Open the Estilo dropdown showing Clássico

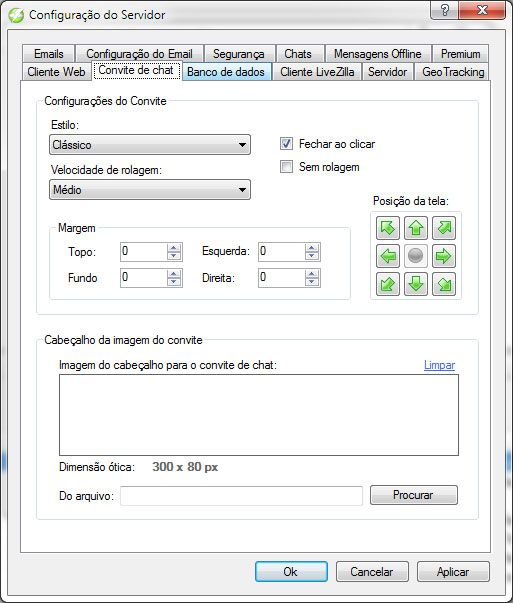(150, 145)
